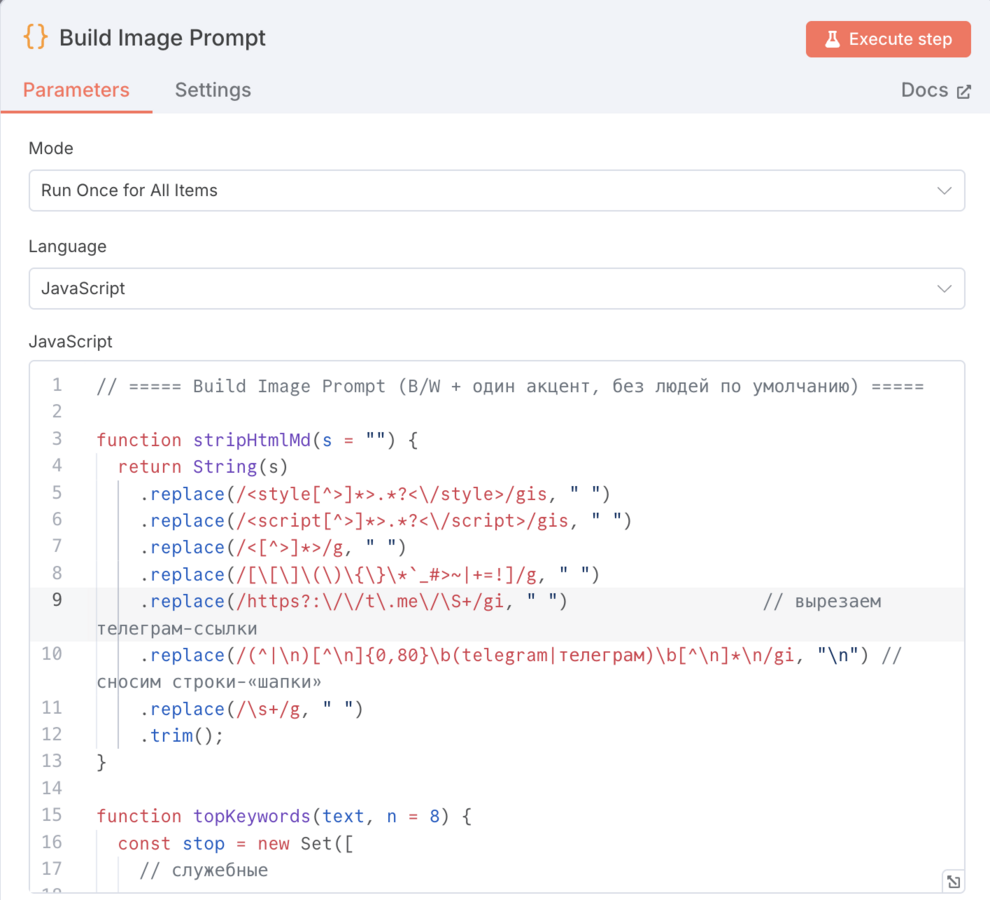
Task: Click line number 9 in the gutter
Action: click(x=56, y=600)
